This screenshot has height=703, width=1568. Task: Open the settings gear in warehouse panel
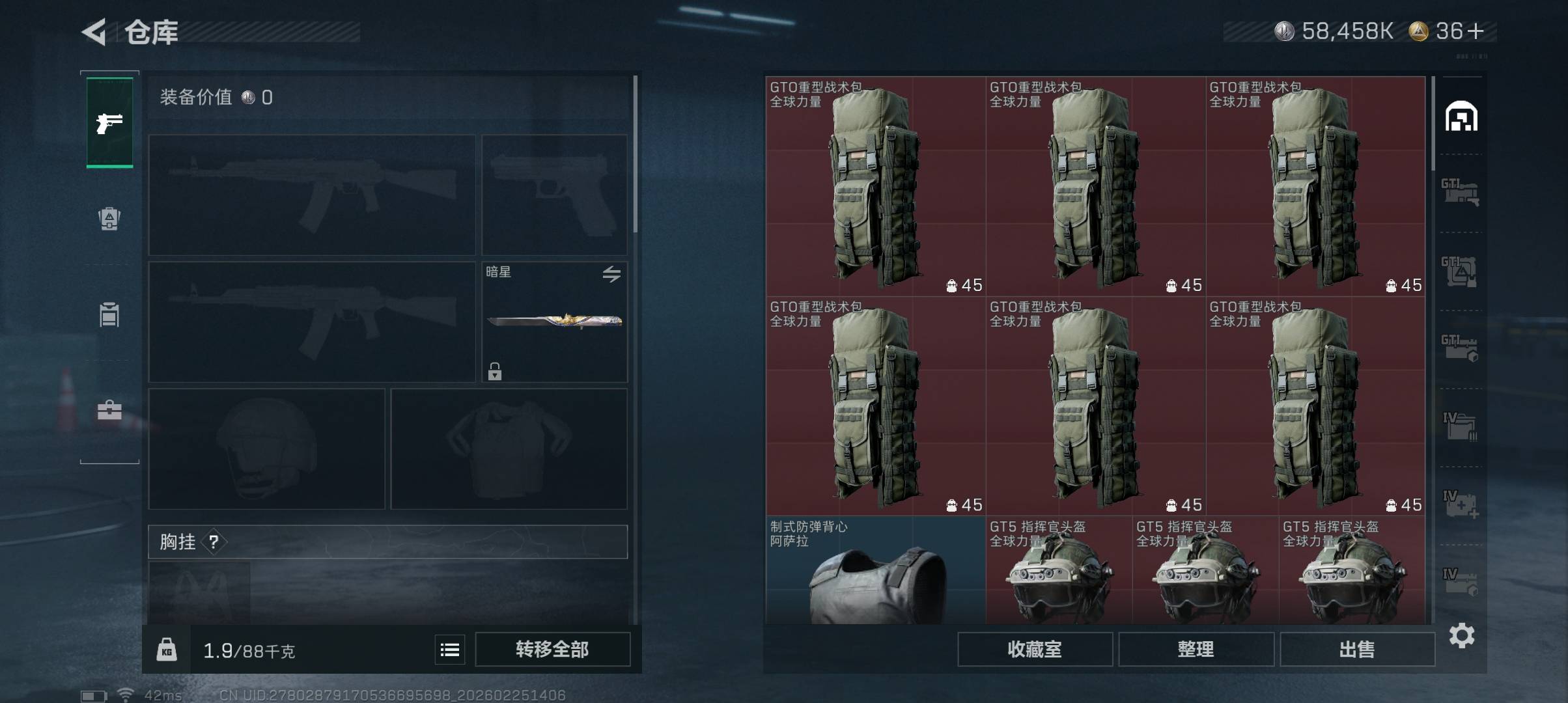point(1462,635)
